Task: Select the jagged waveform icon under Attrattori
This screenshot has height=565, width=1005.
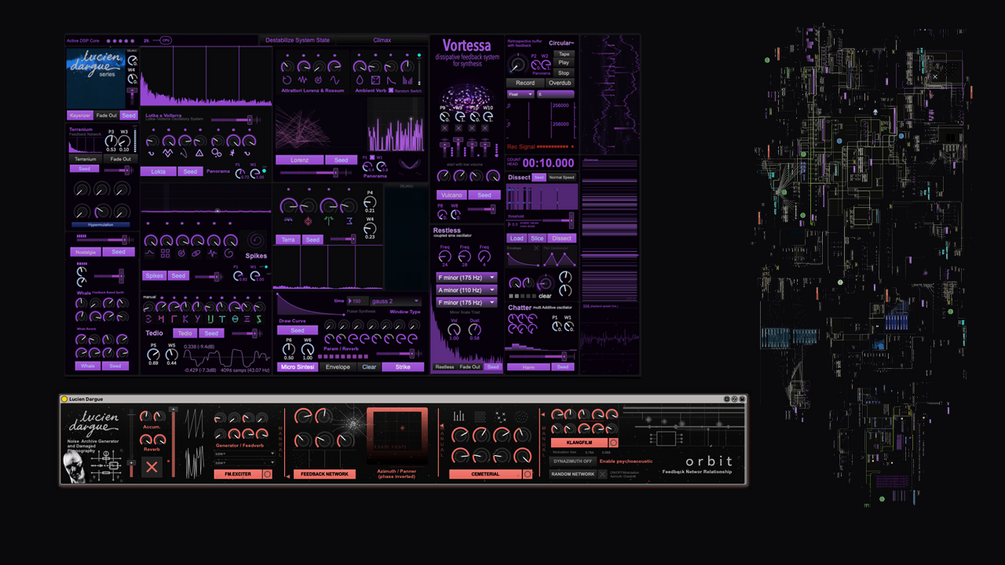Action: coord(303,80)
